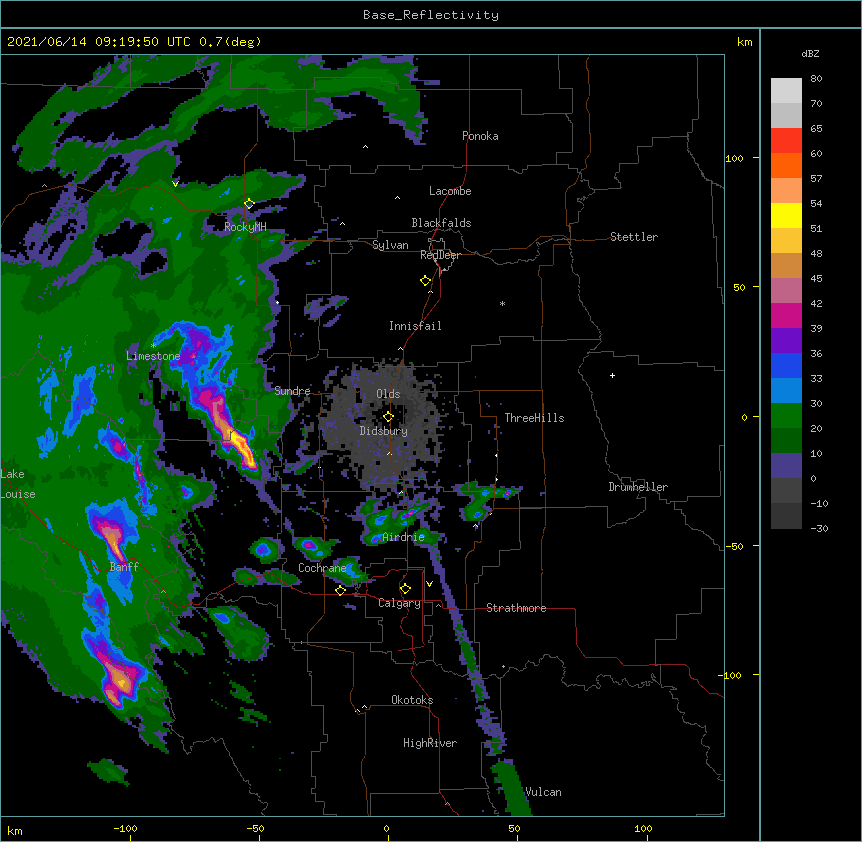Click the Lake Louise label
862x842 pixels.
point(18,484)
